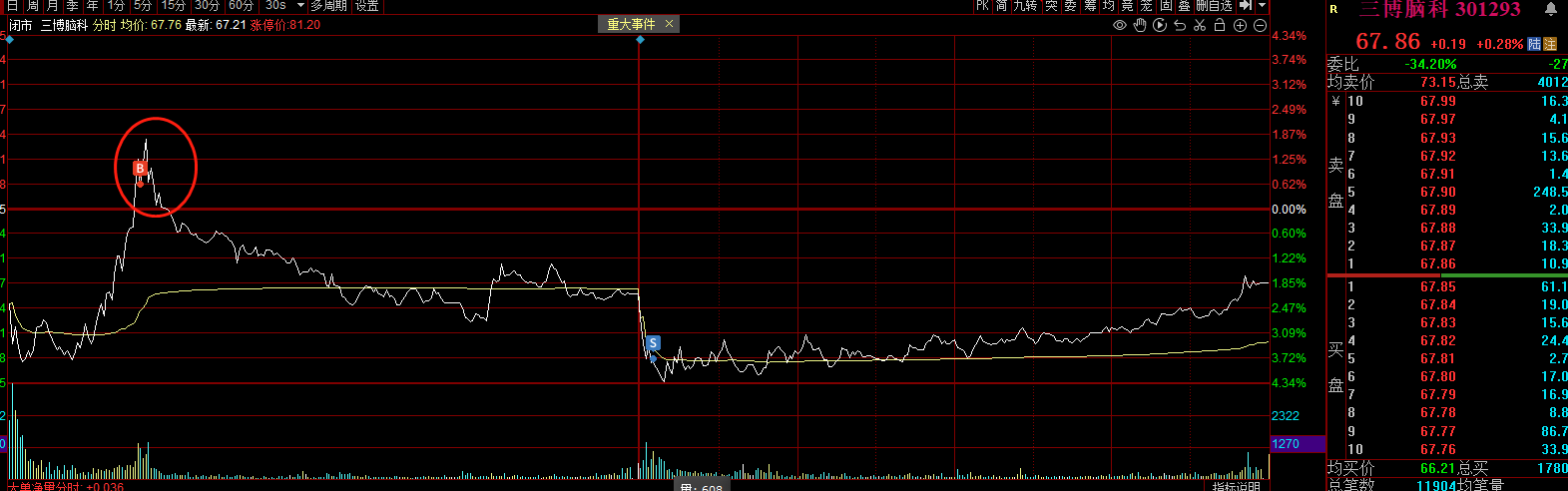Expand the top-right toolbar dropdown arrow
Screen dimensions: 1568x491
click(1263, 6)
